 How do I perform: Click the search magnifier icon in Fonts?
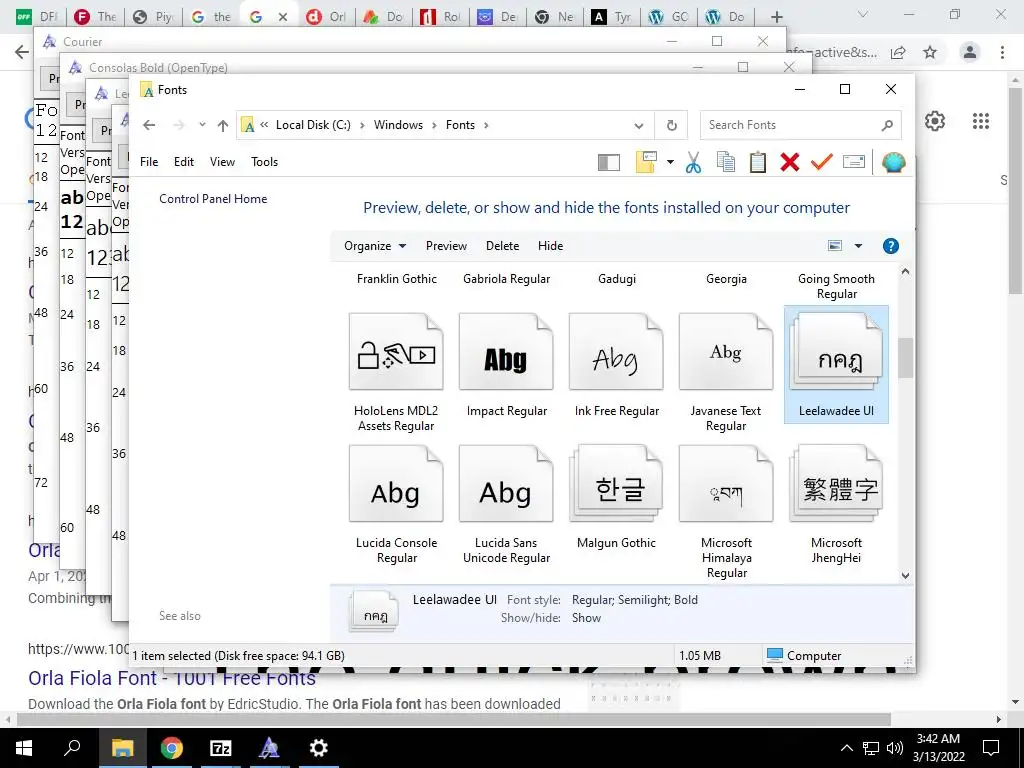point(887,125)
